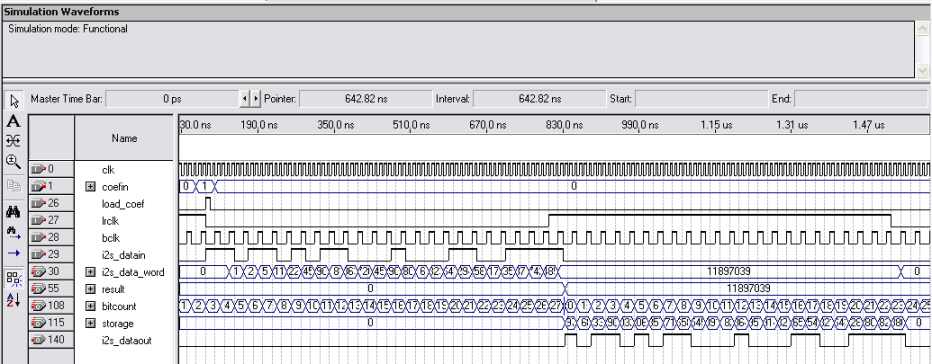Image resolution: width=932 pixels, height=364 pixels.
Task: Expand the coefin bus
Action: pos(90,187)
